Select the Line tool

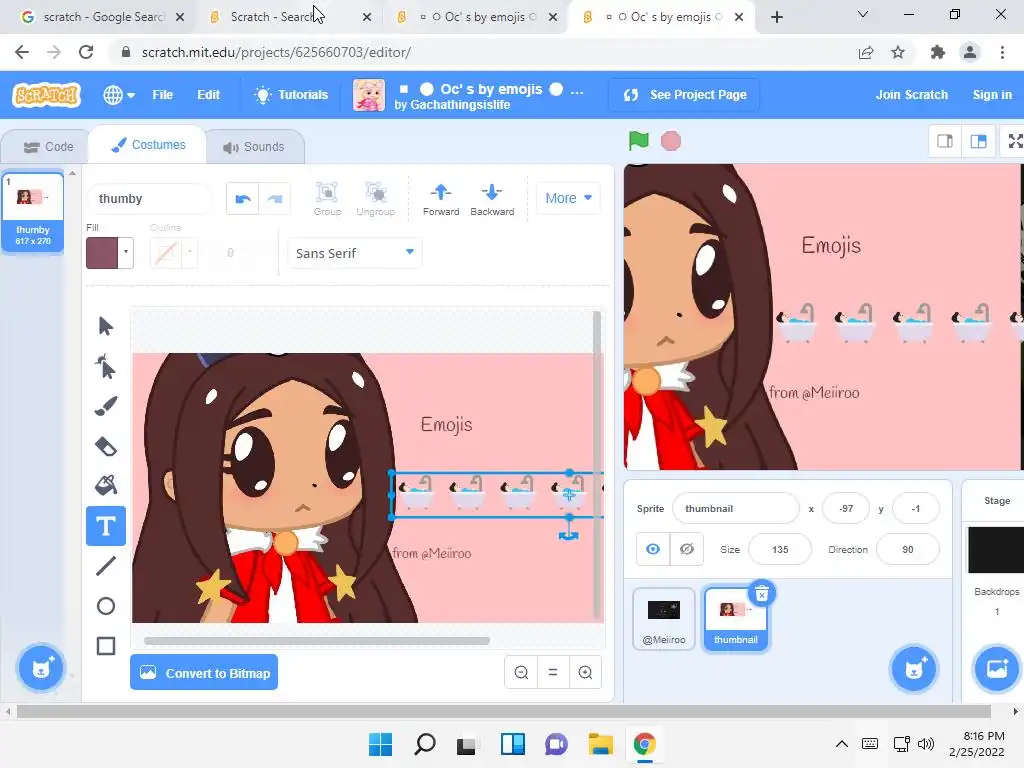[x=105, y=566]
